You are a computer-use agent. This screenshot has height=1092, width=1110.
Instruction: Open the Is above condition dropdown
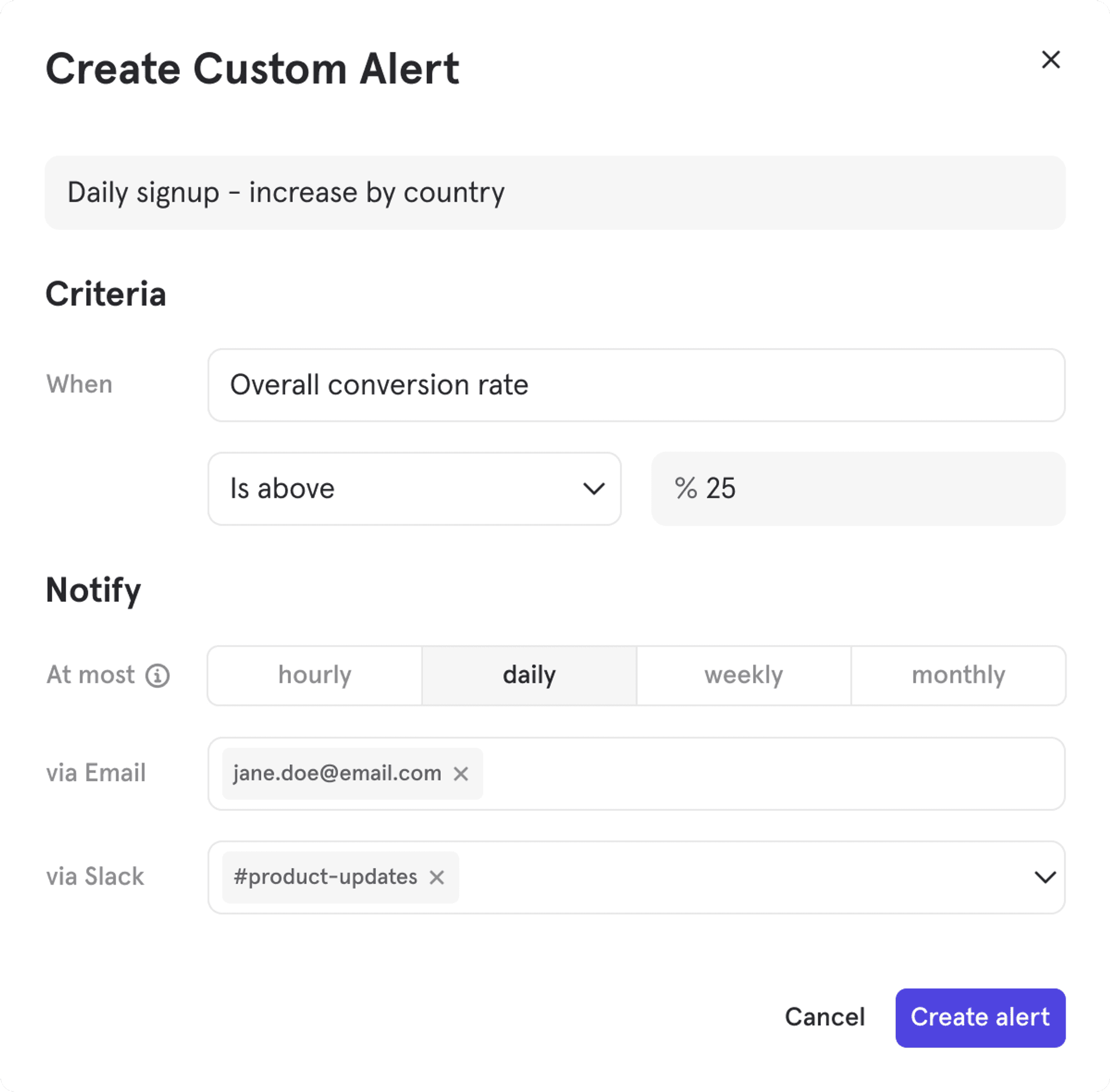point(414,489)
